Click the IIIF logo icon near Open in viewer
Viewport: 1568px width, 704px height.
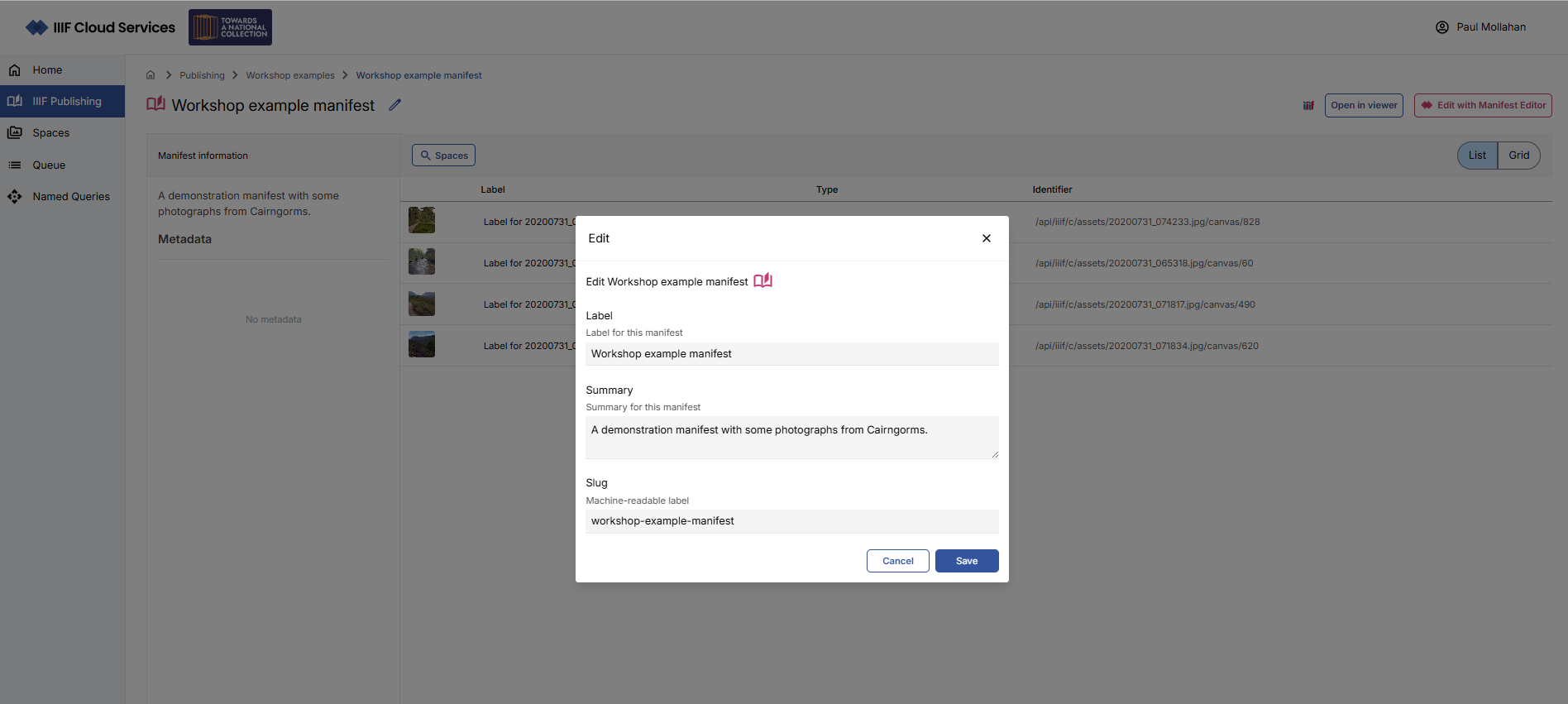(1308, 106)
